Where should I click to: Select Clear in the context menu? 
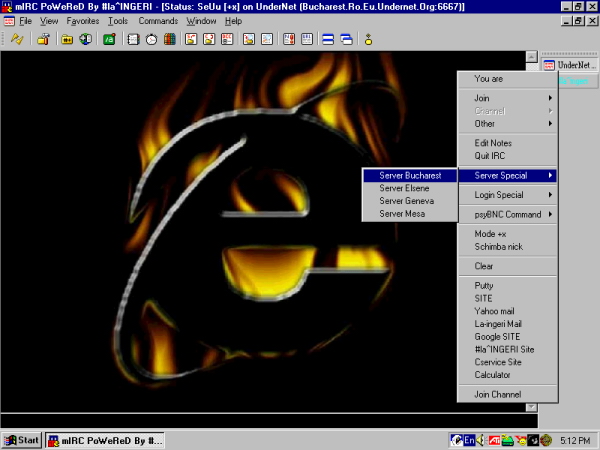coord(507,266)
